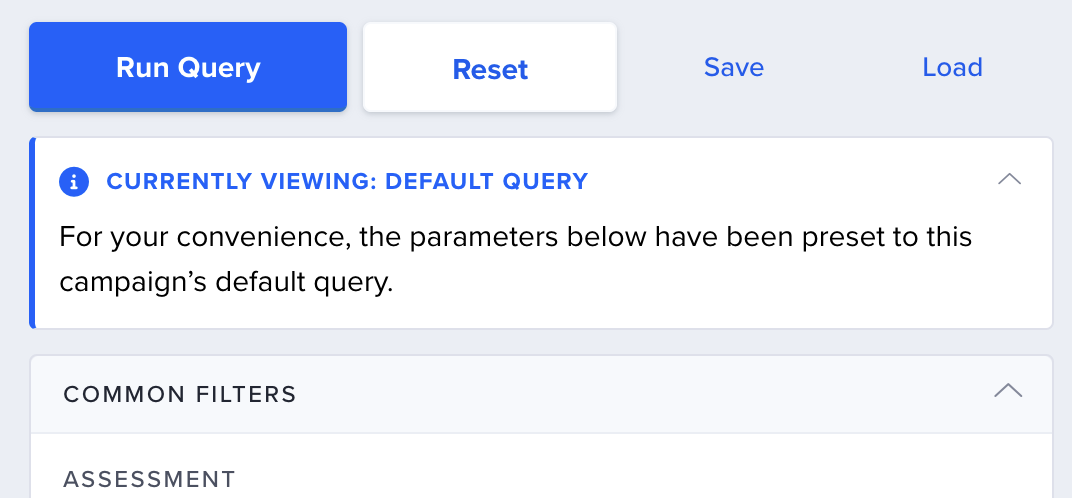Click the blue info circle icon
The image size is (1072, 498).
[74, 182]
